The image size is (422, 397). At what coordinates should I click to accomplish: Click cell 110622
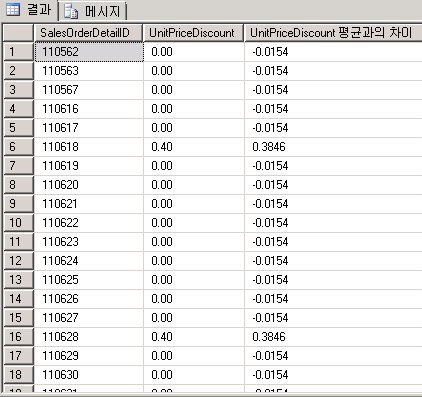[89, 223]
